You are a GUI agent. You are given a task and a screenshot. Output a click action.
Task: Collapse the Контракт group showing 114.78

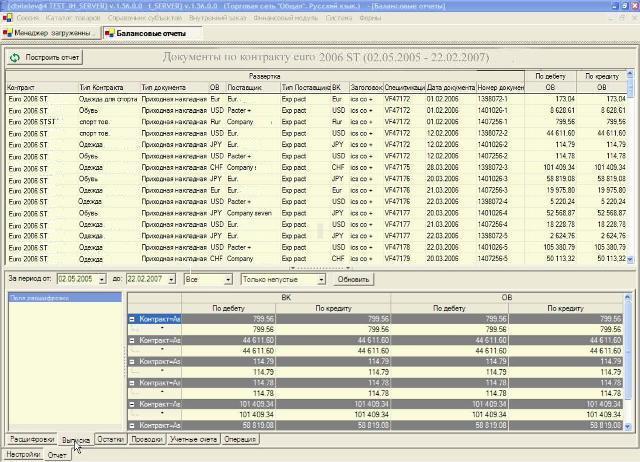click(x=132, y=383)
